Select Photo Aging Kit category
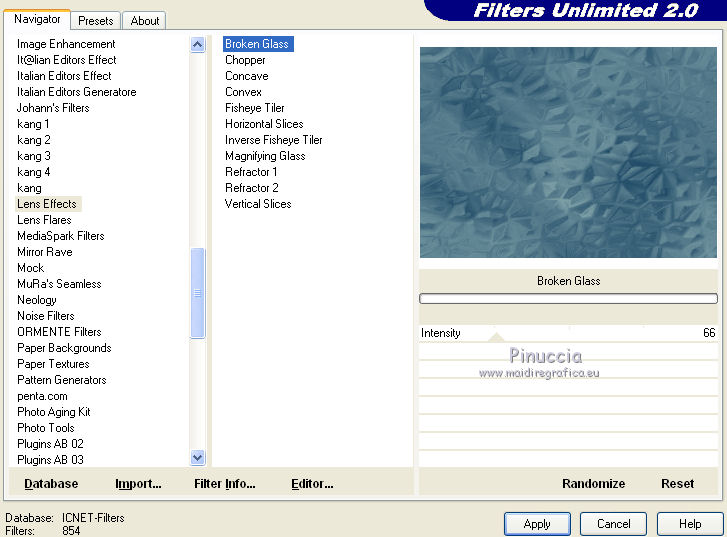Image resolution: width=727 pixels, height=537 pixels. click(54, 412)
